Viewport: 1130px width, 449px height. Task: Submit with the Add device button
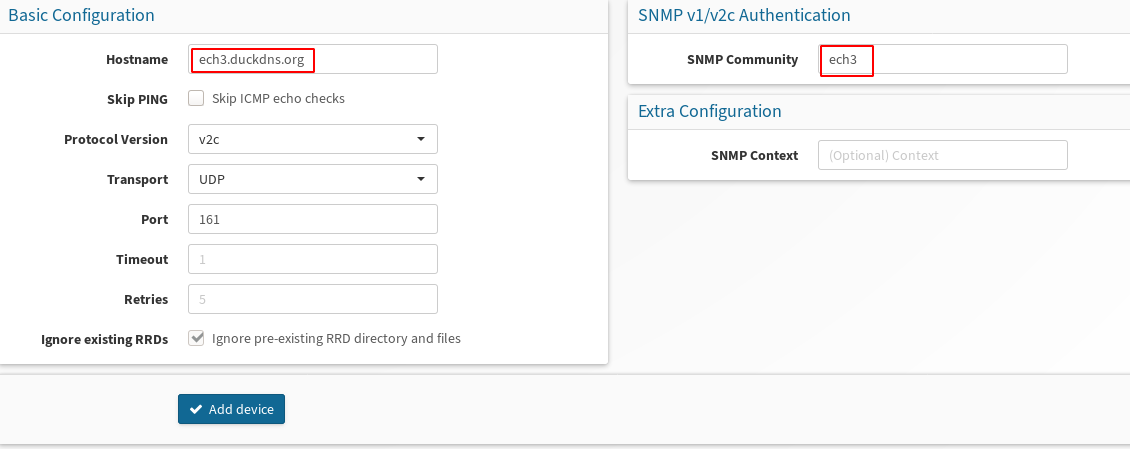(x=231, y=409)
